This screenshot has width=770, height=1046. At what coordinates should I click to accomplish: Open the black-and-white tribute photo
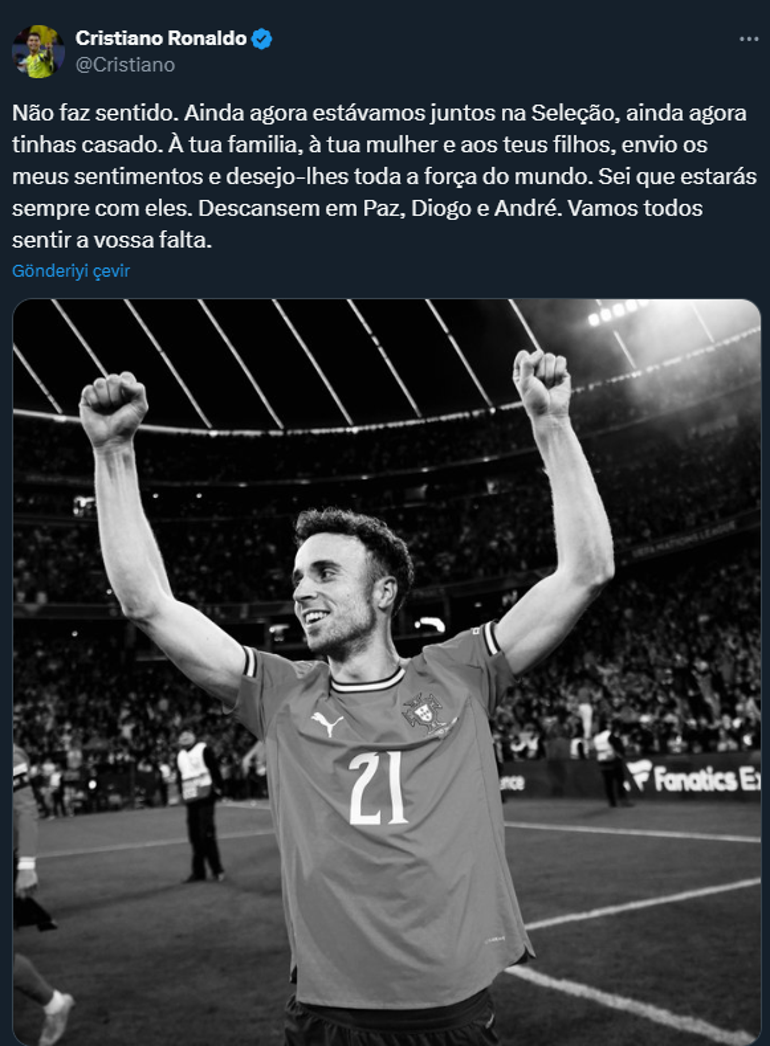point(387,672)
